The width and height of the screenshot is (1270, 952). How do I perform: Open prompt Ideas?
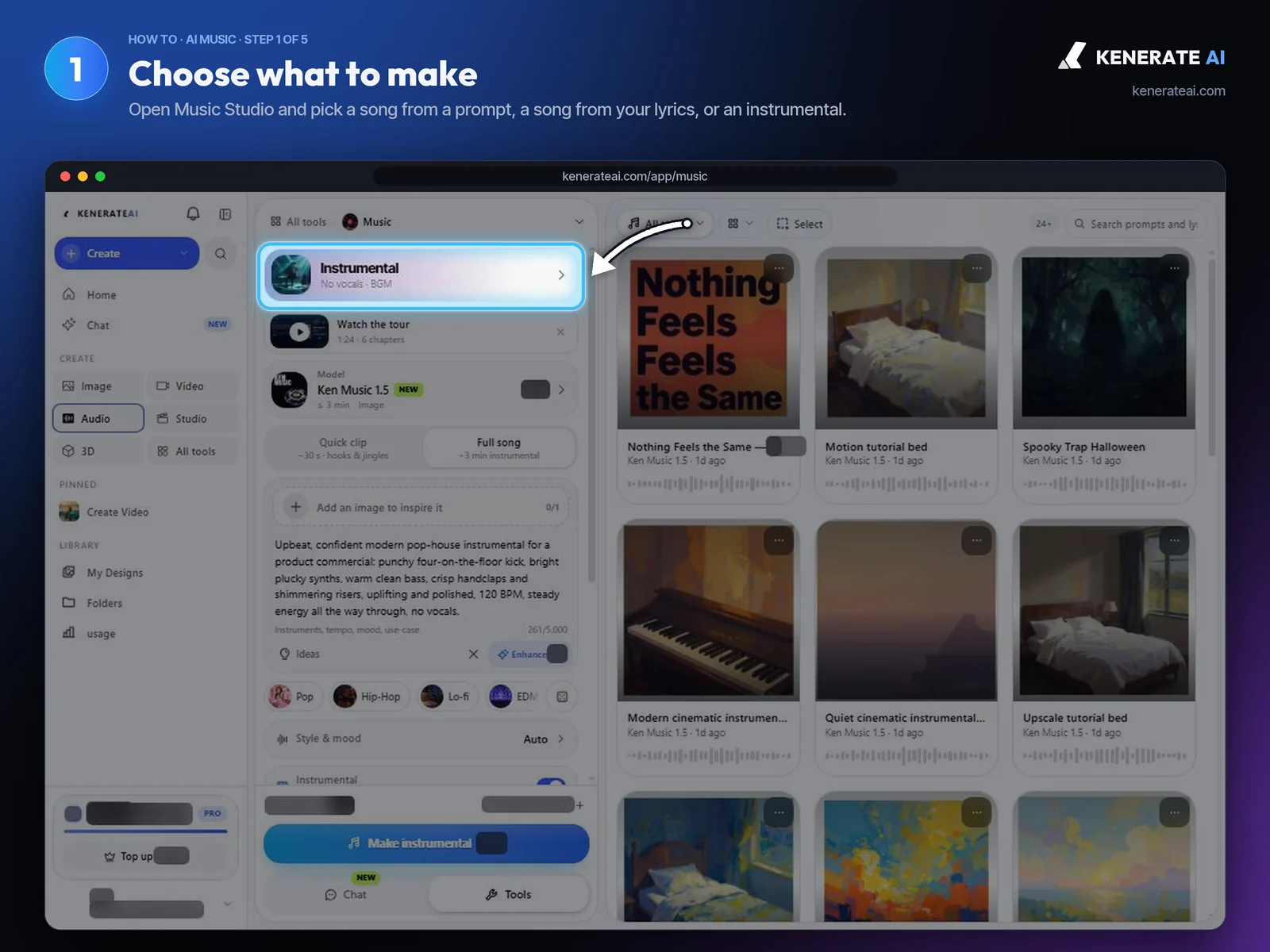pyautogui.click(x=300, y=654)
